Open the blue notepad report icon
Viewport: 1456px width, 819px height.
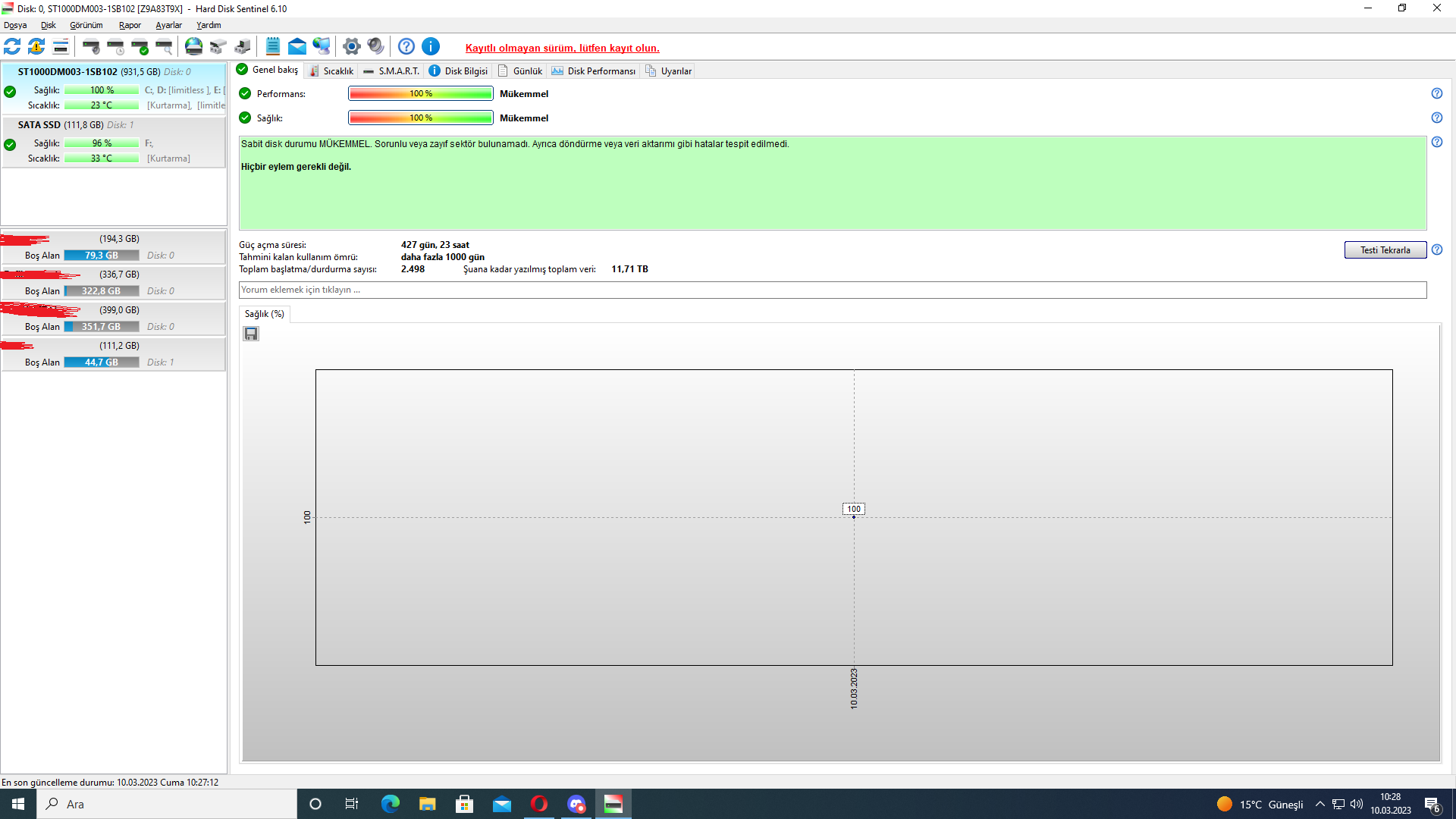[x=273, y=46]
